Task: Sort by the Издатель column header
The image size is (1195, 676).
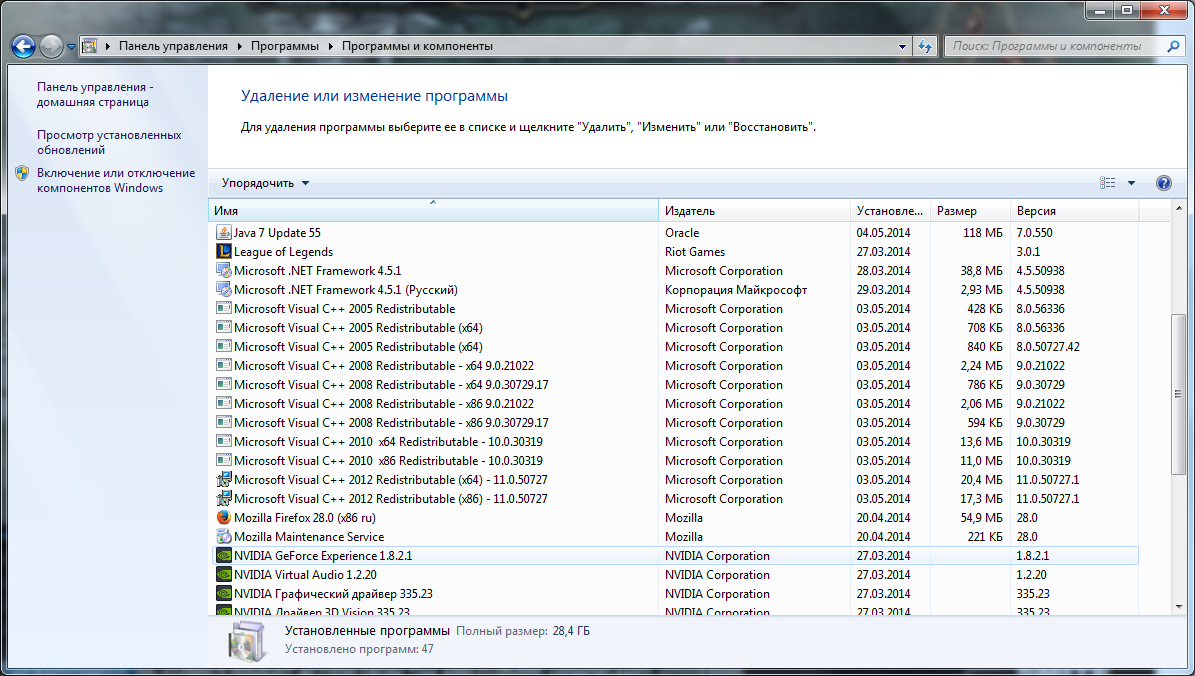Action: tap(754, 210)
